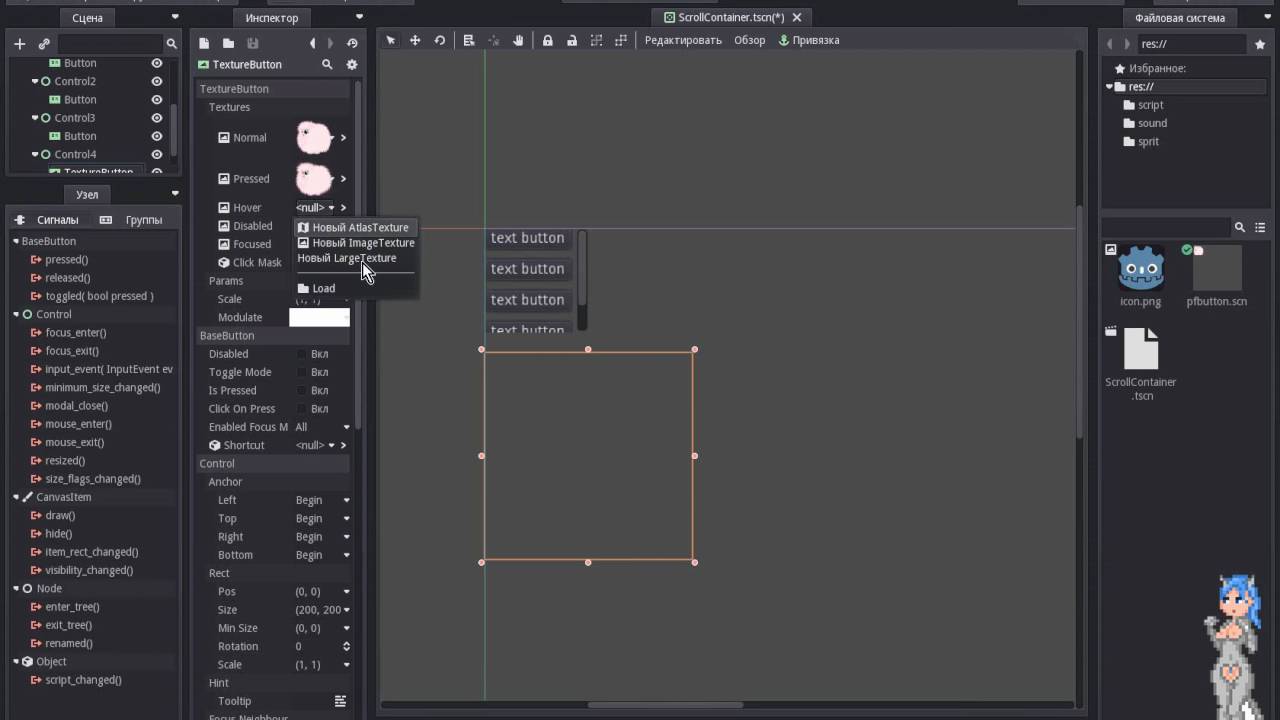Toggle visibility of Control3 node
1280x720 pixels.
[x=156, y=118]
